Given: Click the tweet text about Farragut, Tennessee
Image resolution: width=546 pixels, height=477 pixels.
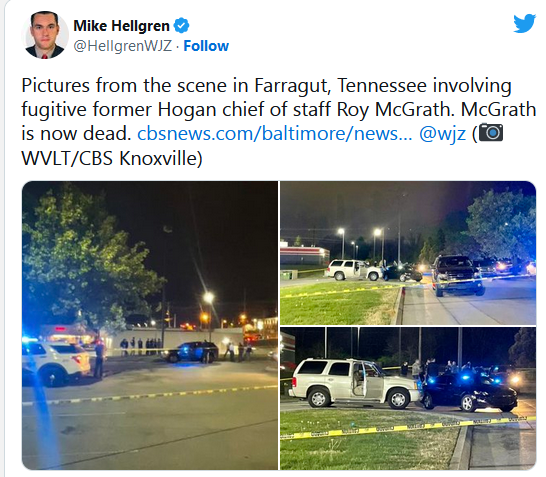Looking at the screenshot, I should pos(279,122).
